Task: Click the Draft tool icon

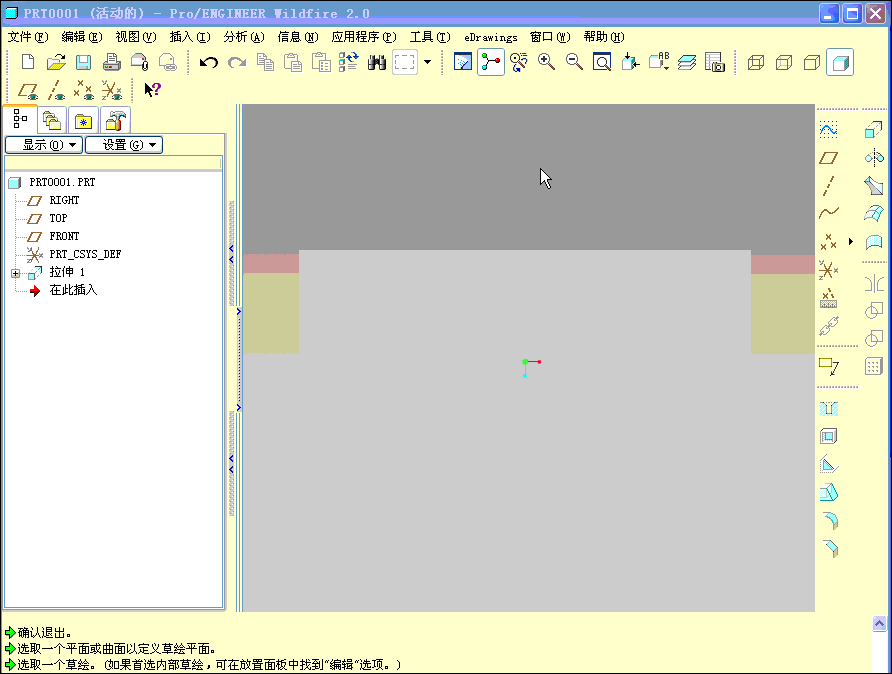Action: pyautogui.click(x=829, y=493)
